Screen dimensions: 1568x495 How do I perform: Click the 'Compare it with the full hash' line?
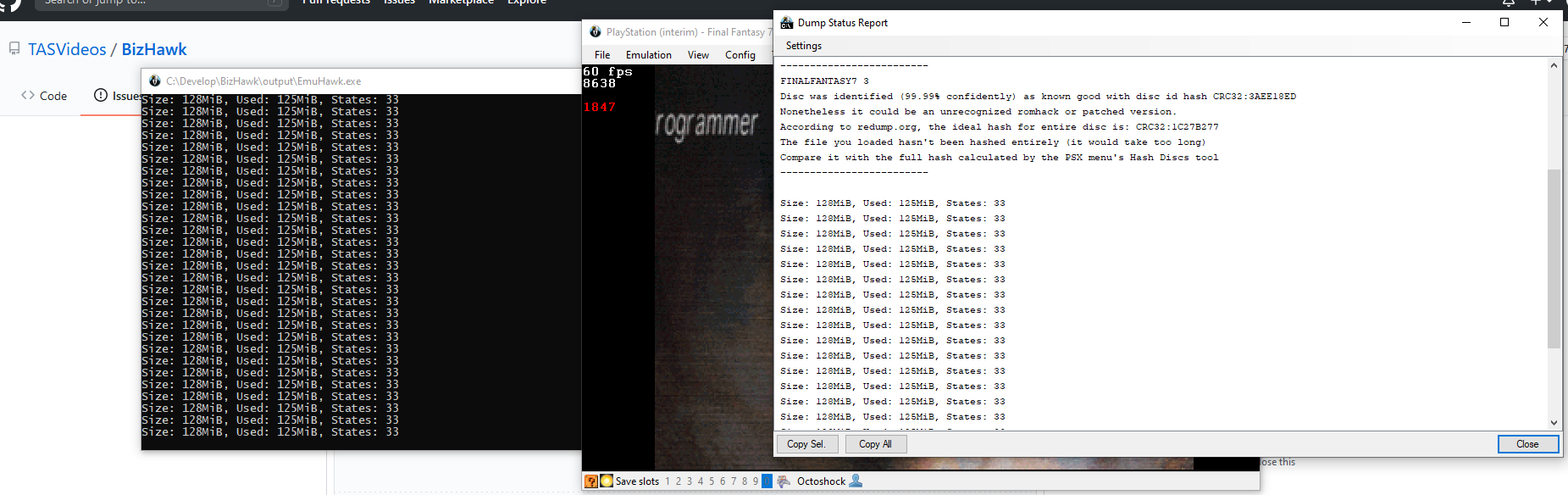pyautogui.click(x=1000, y=158)
